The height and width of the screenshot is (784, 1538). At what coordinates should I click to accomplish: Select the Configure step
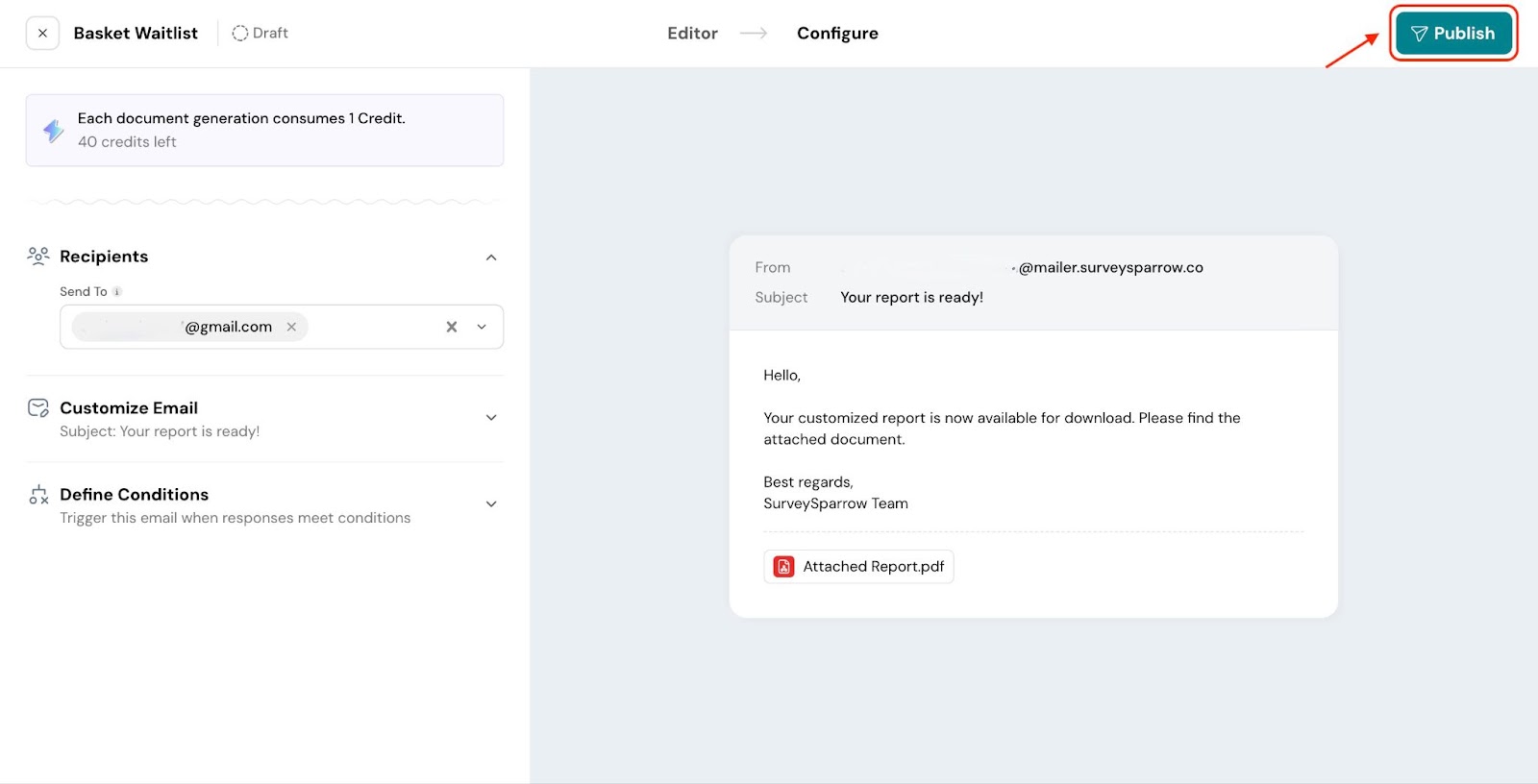(836, 34)
